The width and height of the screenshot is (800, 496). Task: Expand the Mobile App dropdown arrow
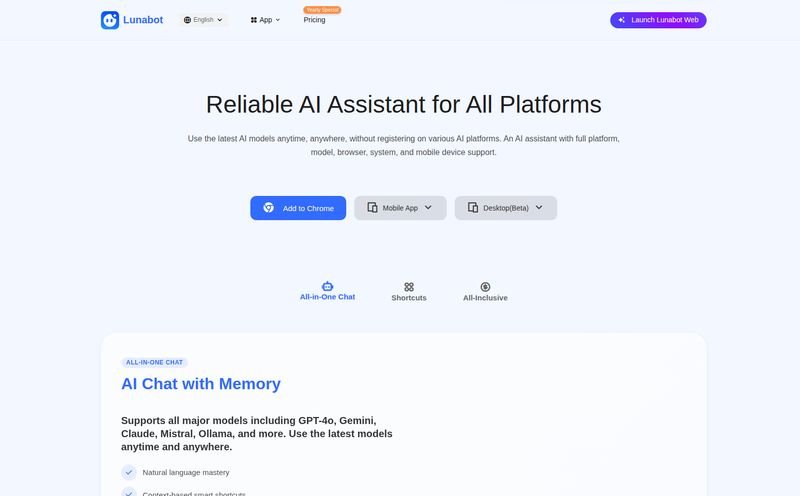coord(428,208)
